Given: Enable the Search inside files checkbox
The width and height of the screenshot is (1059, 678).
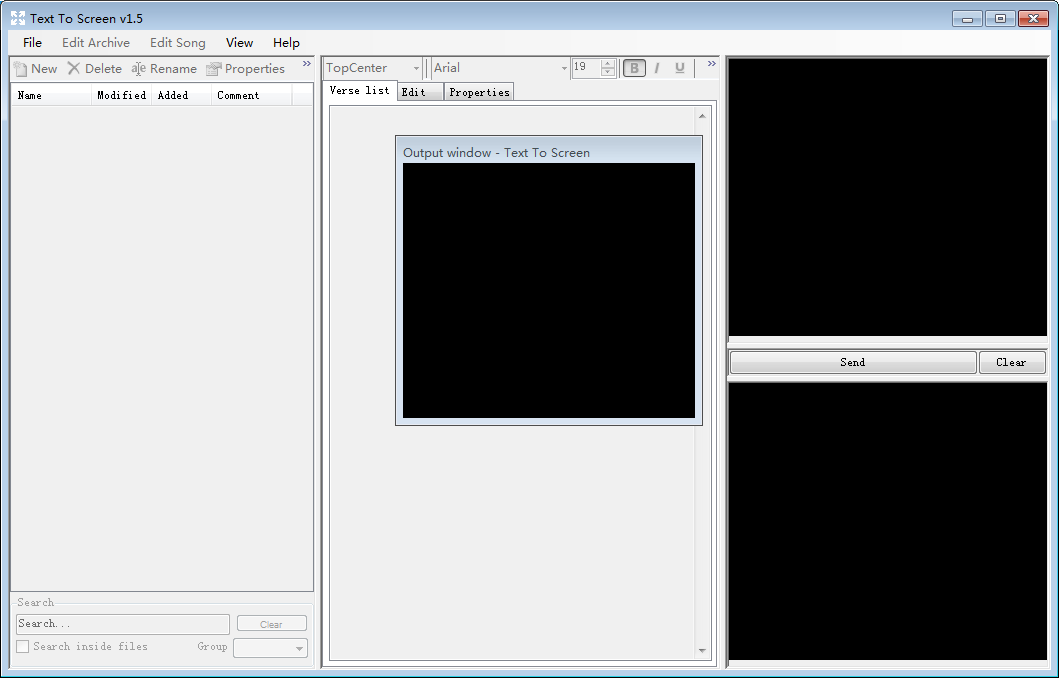Looking at the screenshot, I should pyautogui.click(x=23, y=646).
